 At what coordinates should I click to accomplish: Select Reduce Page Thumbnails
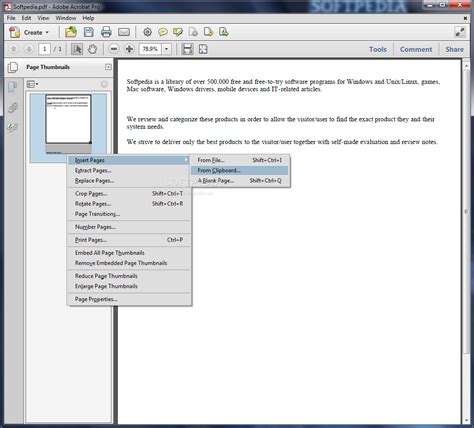coord(129,276)
